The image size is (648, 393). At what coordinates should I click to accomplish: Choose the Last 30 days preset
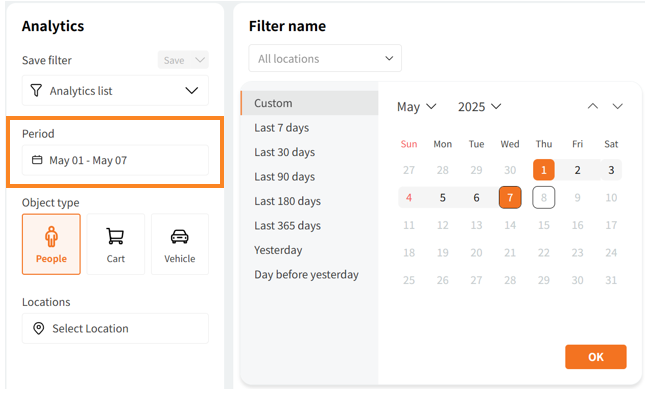(x=284, y=152)
